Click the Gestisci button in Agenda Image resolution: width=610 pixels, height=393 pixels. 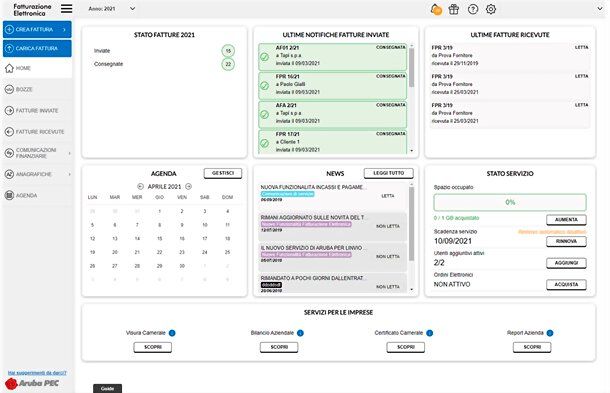(x=223, y=173)
